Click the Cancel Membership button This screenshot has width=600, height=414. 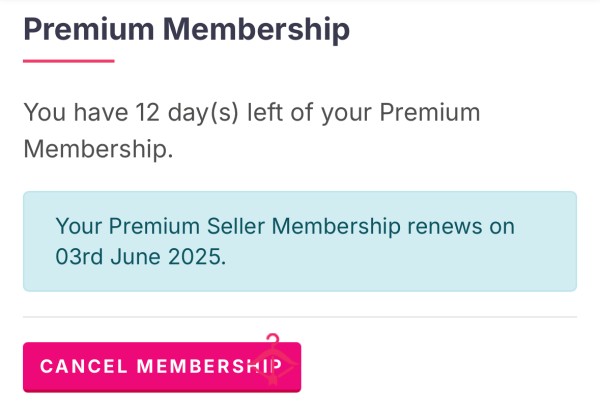click(162, 367)
